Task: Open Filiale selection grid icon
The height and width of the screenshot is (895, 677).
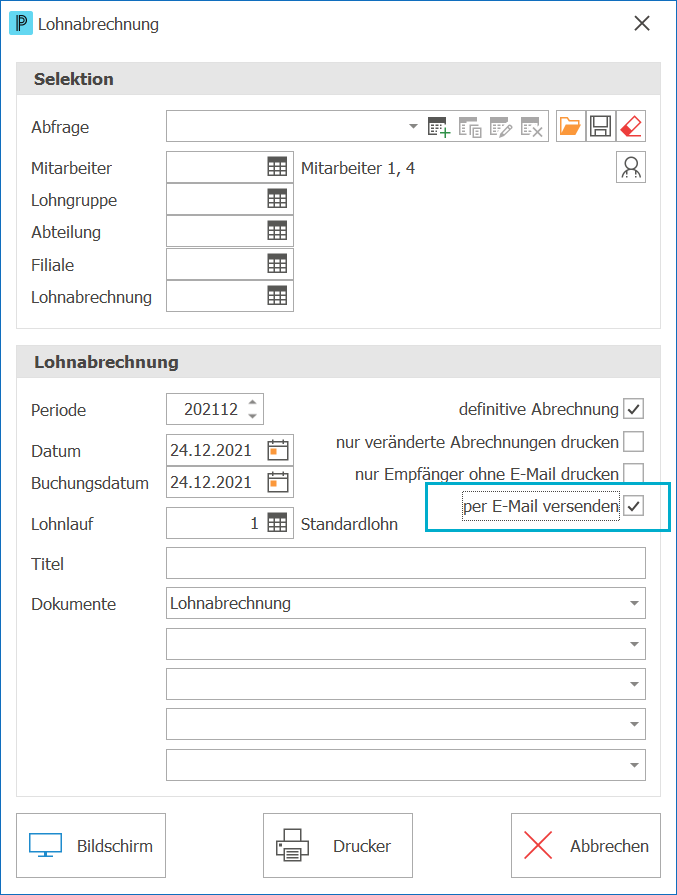Action: click(x=277, y=264)
